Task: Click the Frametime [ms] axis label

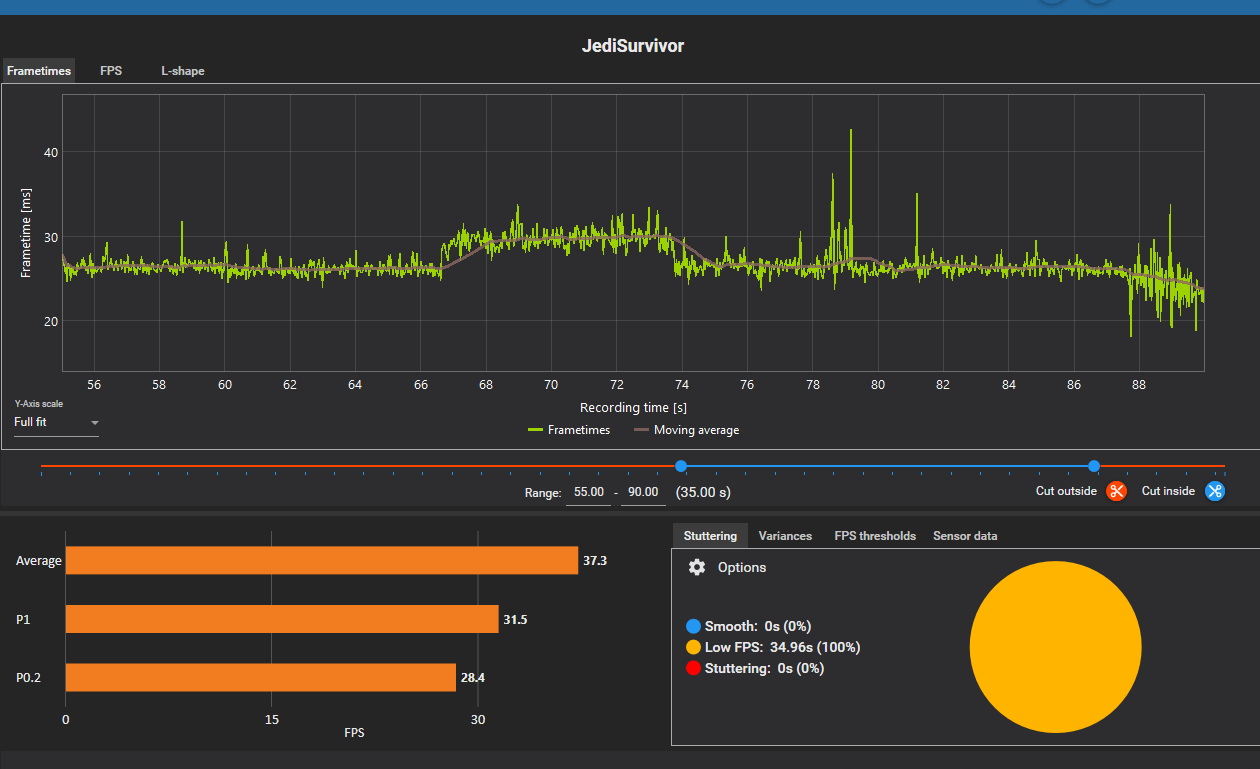Action: (x=26, y=233)
